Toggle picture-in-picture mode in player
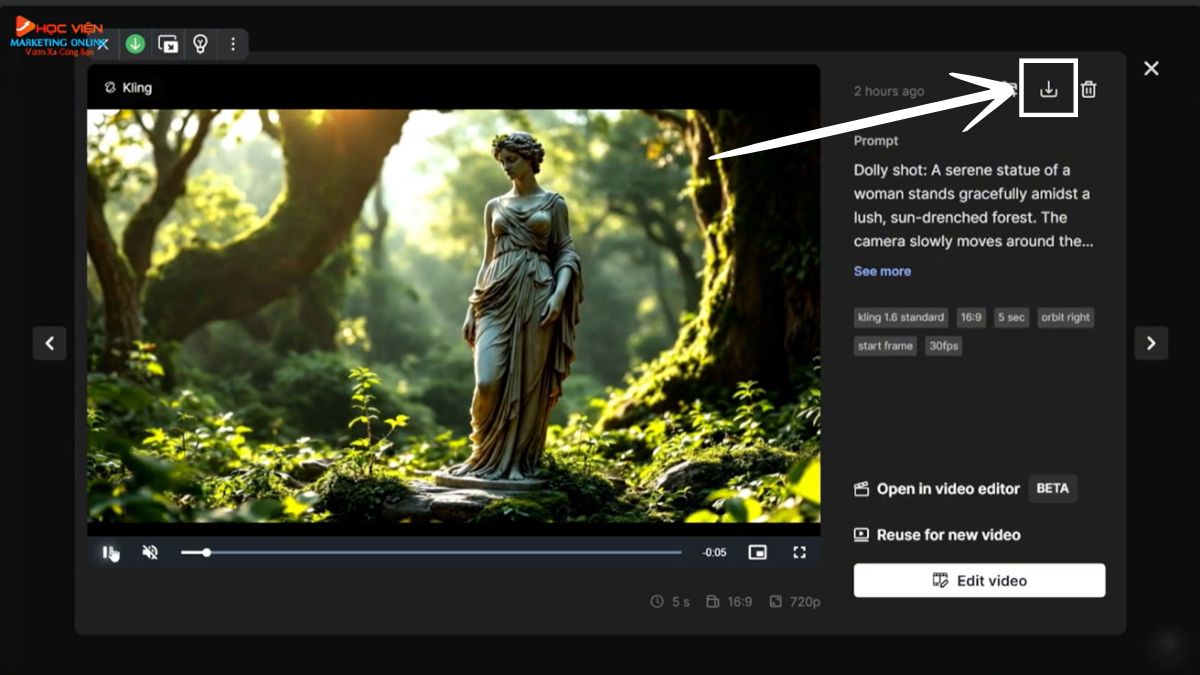This screenshot has height=675, width=1200. click(758, 552)
